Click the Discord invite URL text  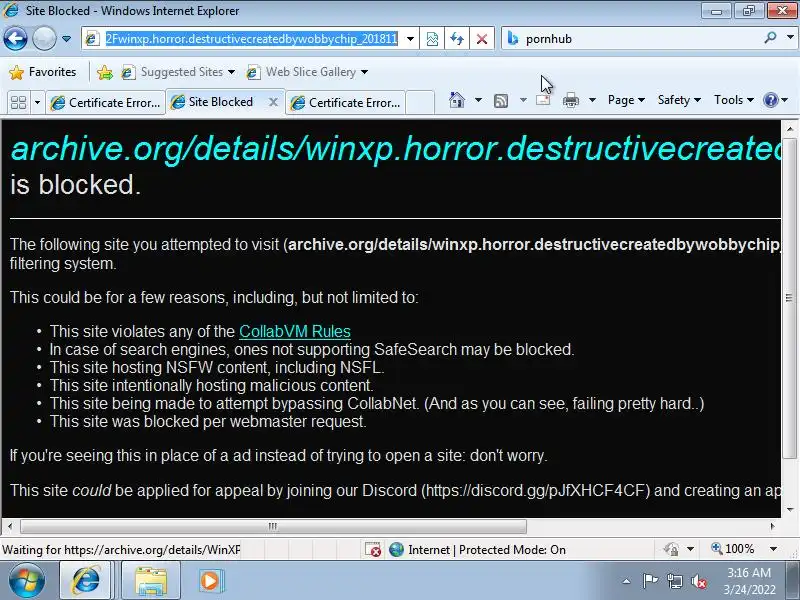point(536,491)
